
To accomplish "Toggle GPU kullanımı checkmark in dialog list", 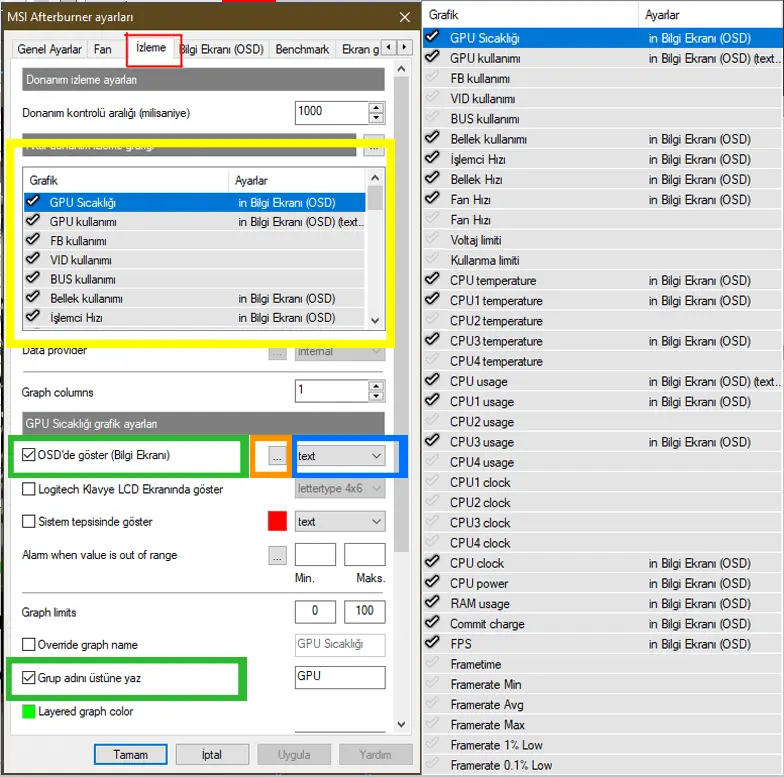I will pos(33,220).
